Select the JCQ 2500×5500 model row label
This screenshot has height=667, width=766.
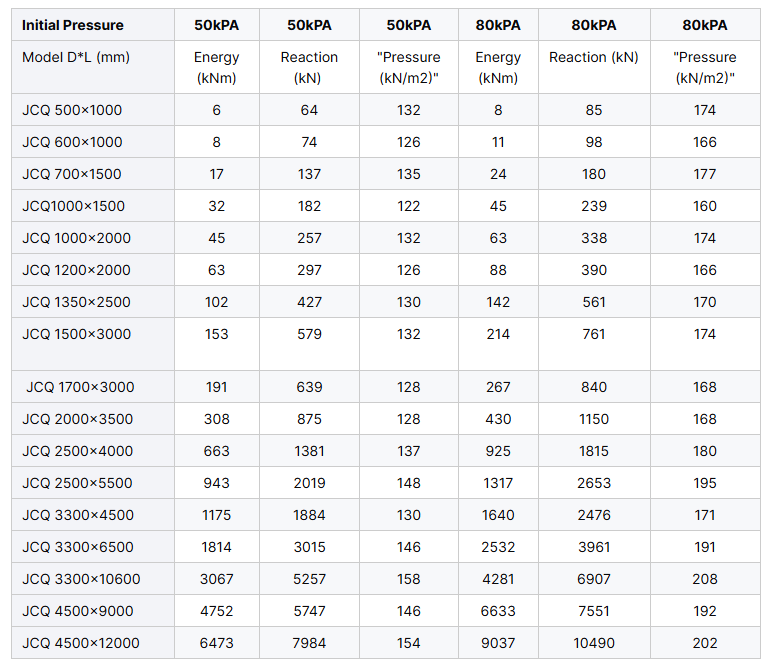click(x=93, y=483)
